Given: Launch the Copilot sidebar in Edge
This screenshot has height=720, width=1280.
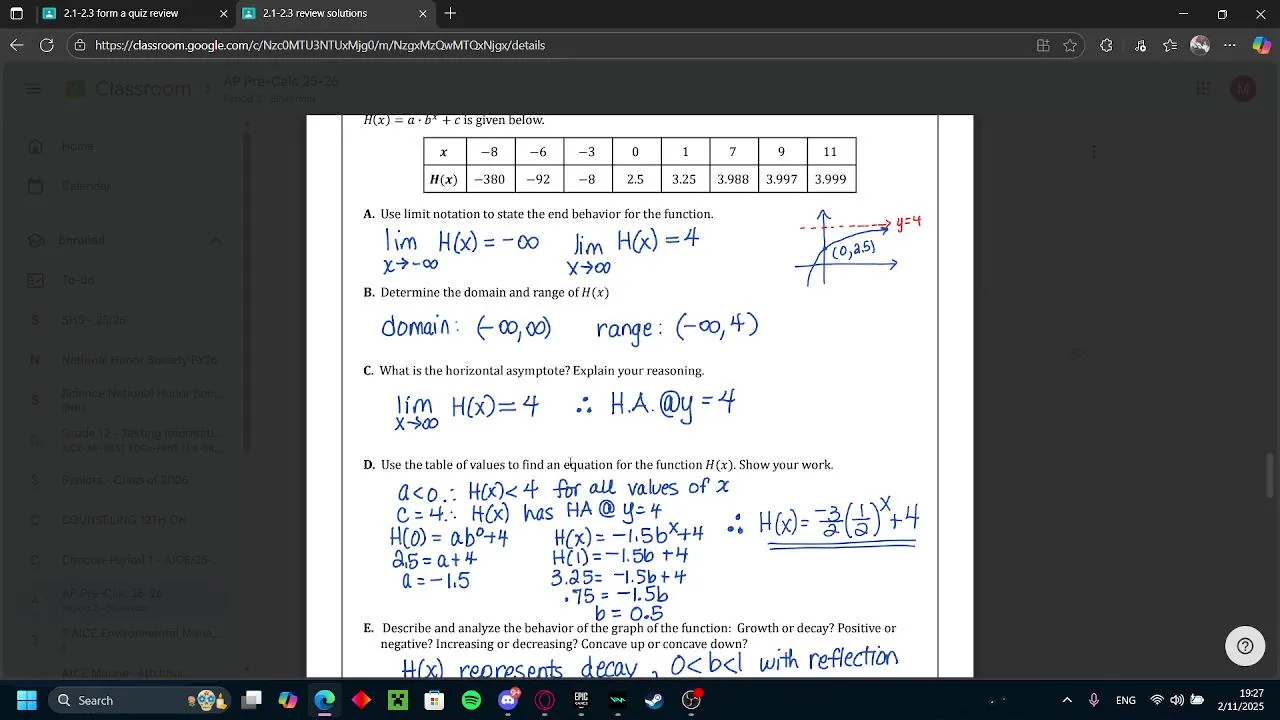Looking at the screenshot, I should click(x=1262, y=45).
